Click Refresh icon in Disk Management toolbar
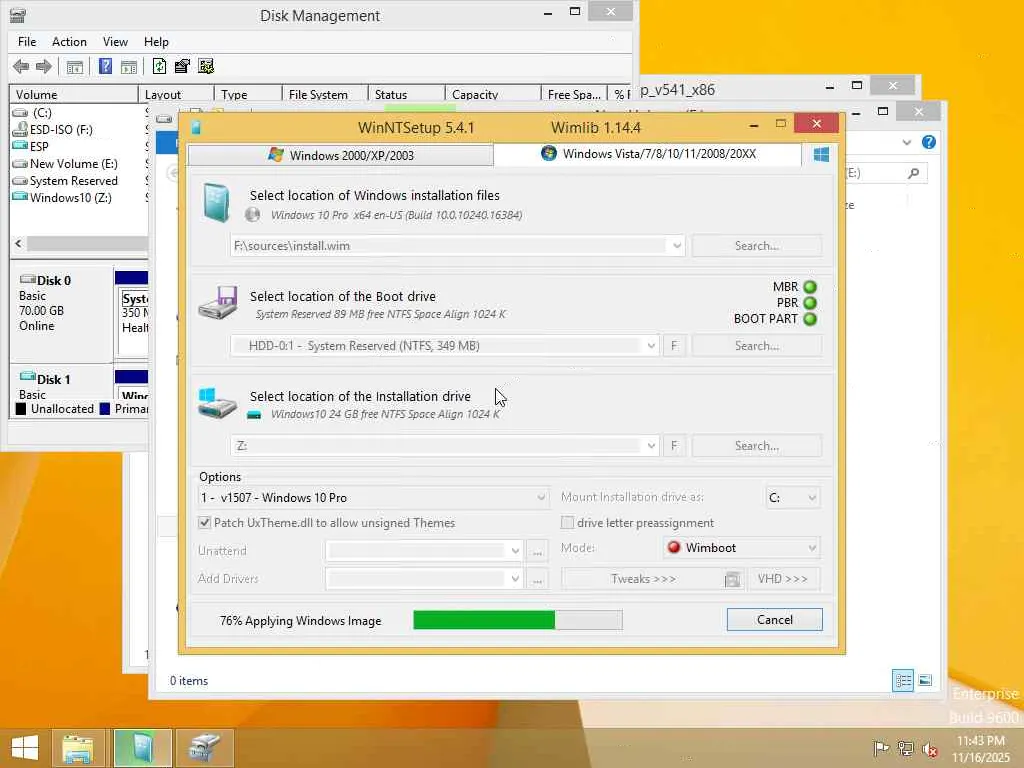1024x768 pixels. point(159,66)
